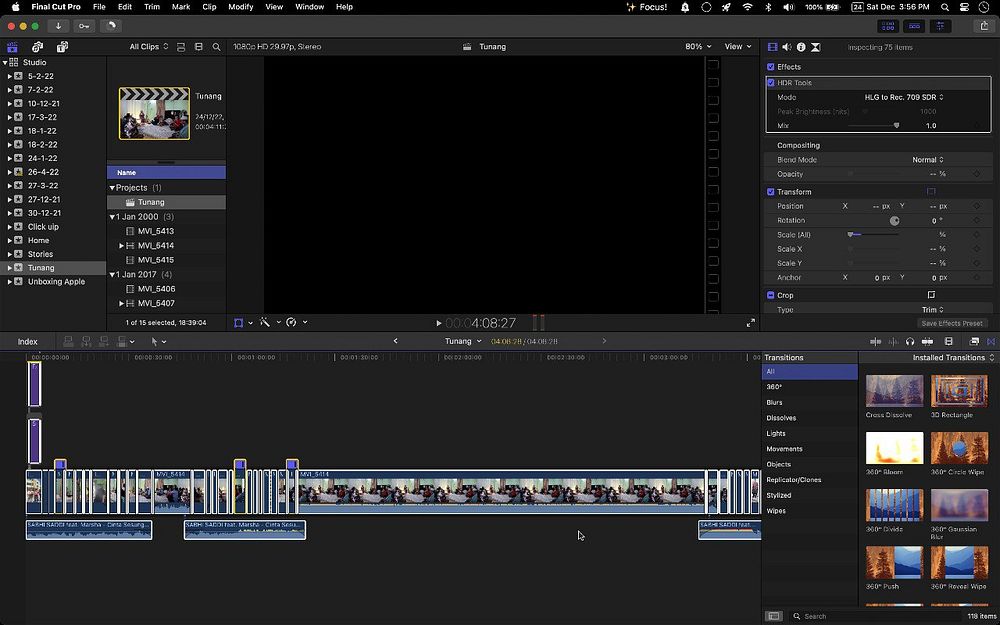Click Save Effects Preset button

951,323
